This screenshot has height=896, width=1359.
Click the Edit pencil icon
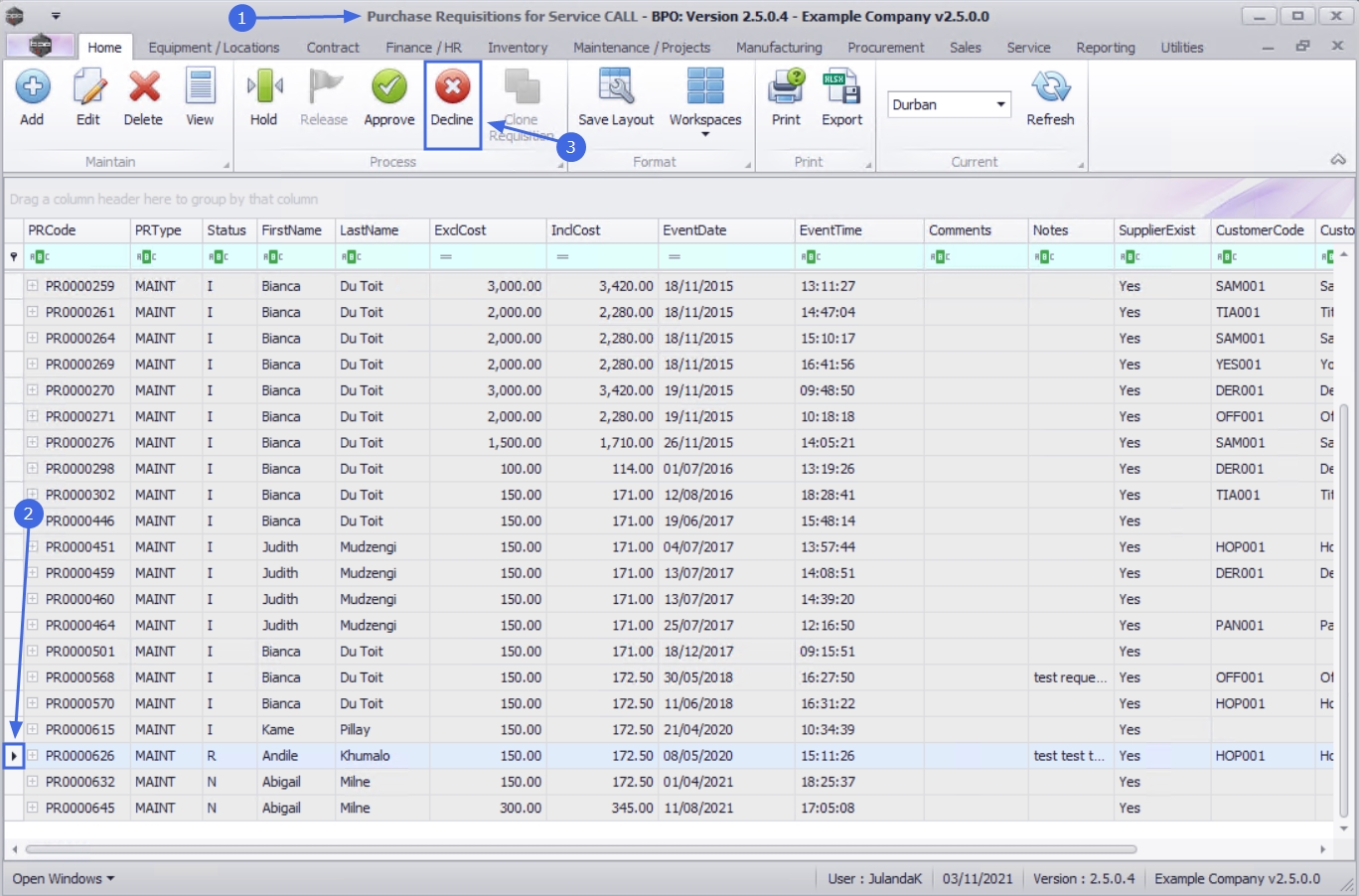click(88, 88)
